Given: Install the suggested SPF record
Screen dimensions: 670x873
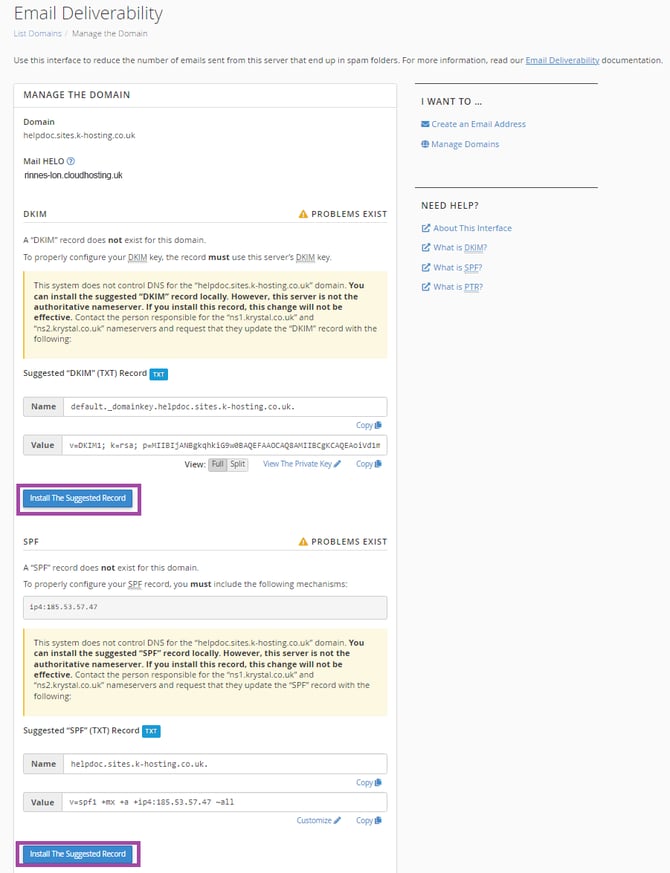Looking at the screenshot, I should pyautogui.click(x=78, y=854).
